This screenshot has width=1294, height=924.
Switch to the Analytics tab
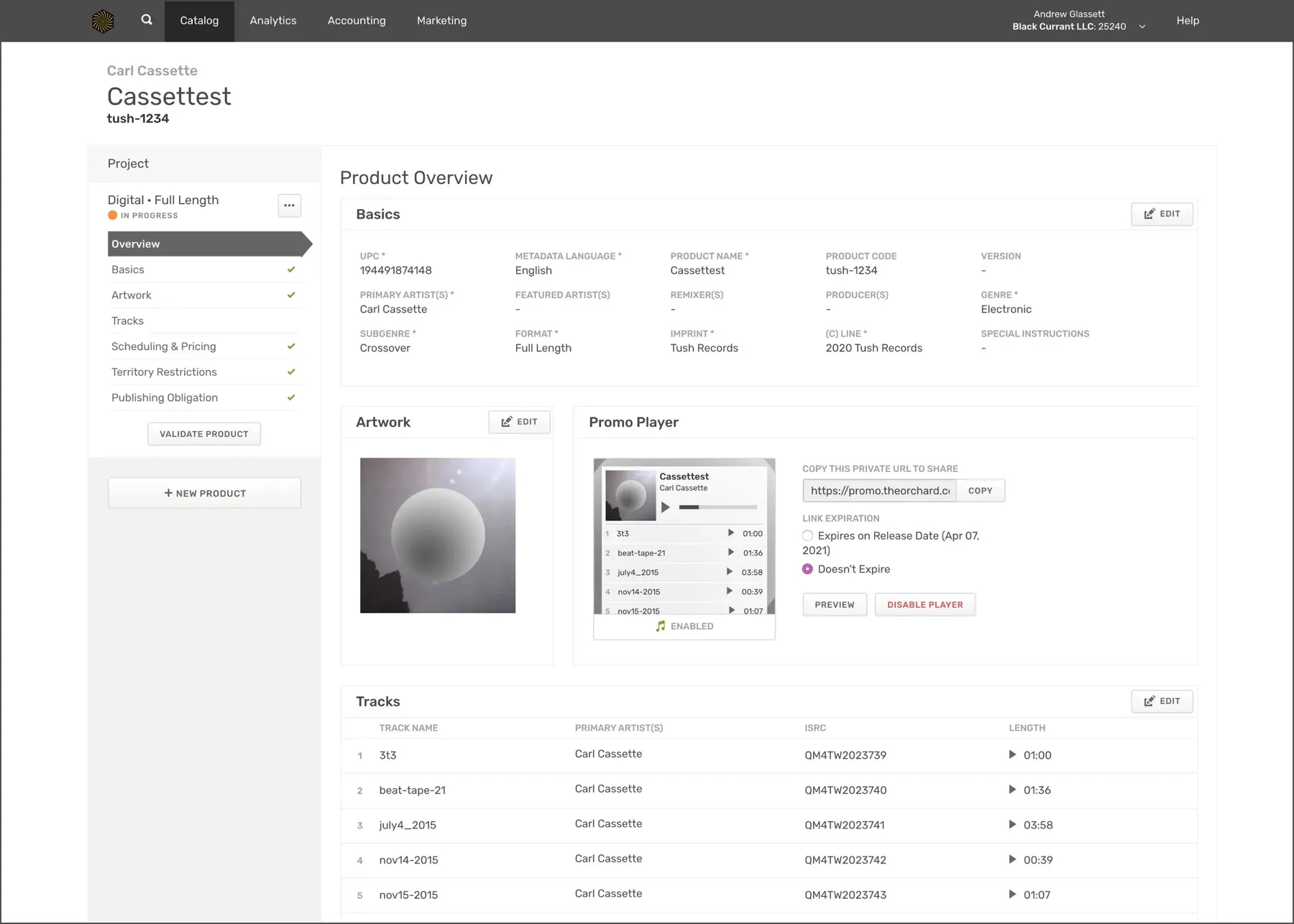(x=273, y=21)
